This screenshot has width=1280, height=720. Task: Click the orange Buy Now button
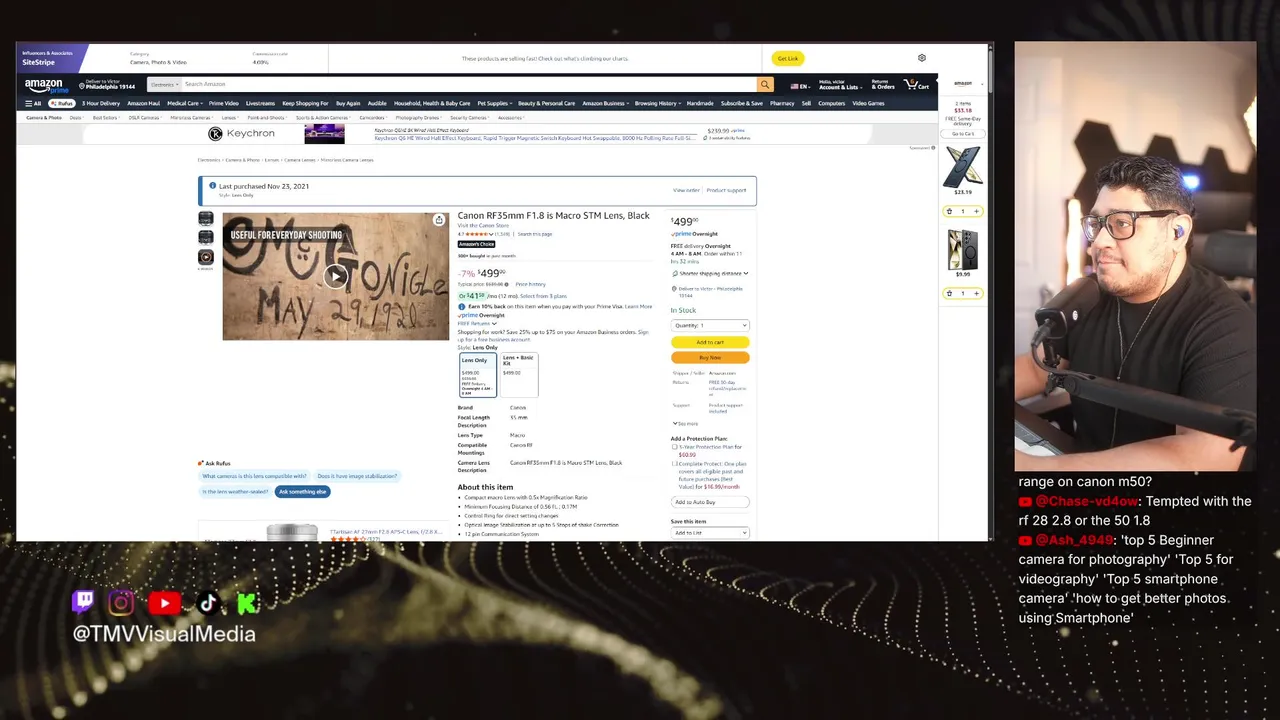tap(710, 357)
